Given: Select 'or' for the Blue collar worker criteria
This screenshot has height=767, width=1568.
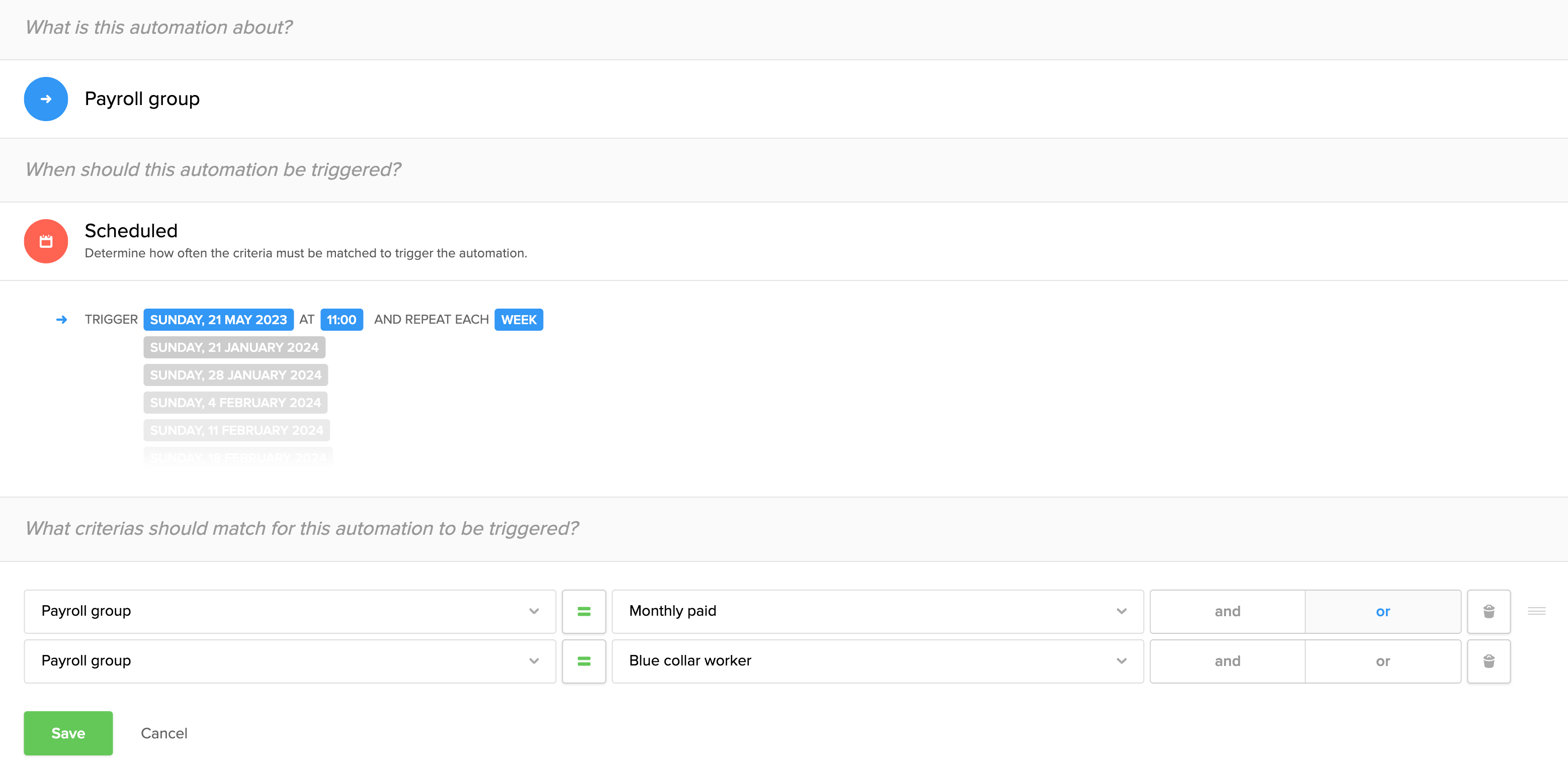Looking at the screenshot, I should (x=1382, y=660).
